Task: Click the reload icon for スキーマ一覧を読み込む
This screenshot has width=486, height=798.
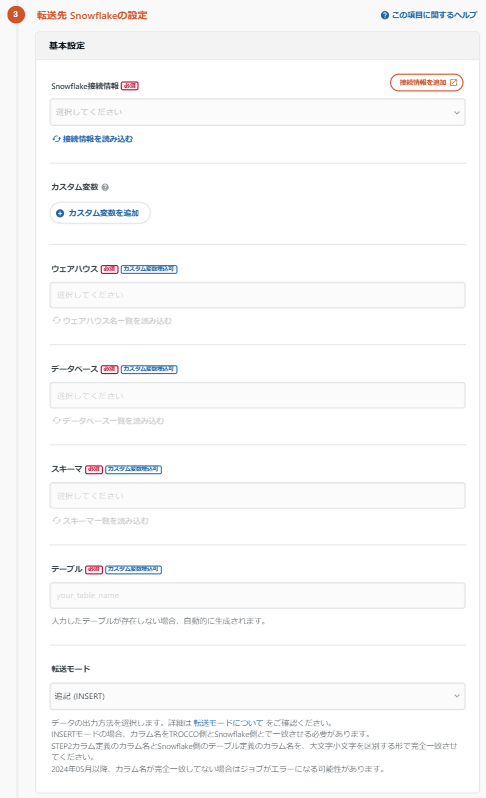Action: point(56,521)
